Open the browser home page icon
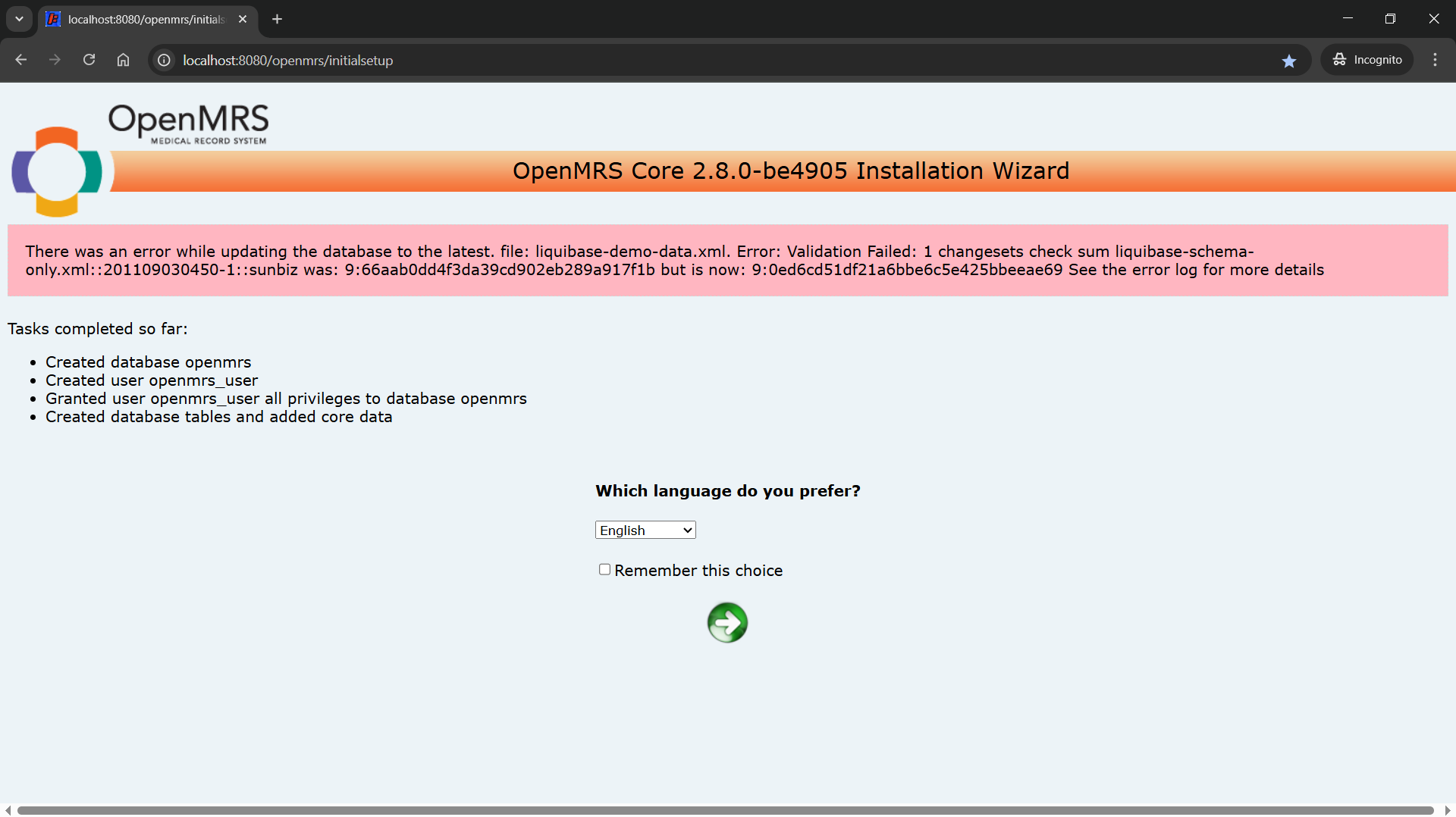 click(123, 60)
